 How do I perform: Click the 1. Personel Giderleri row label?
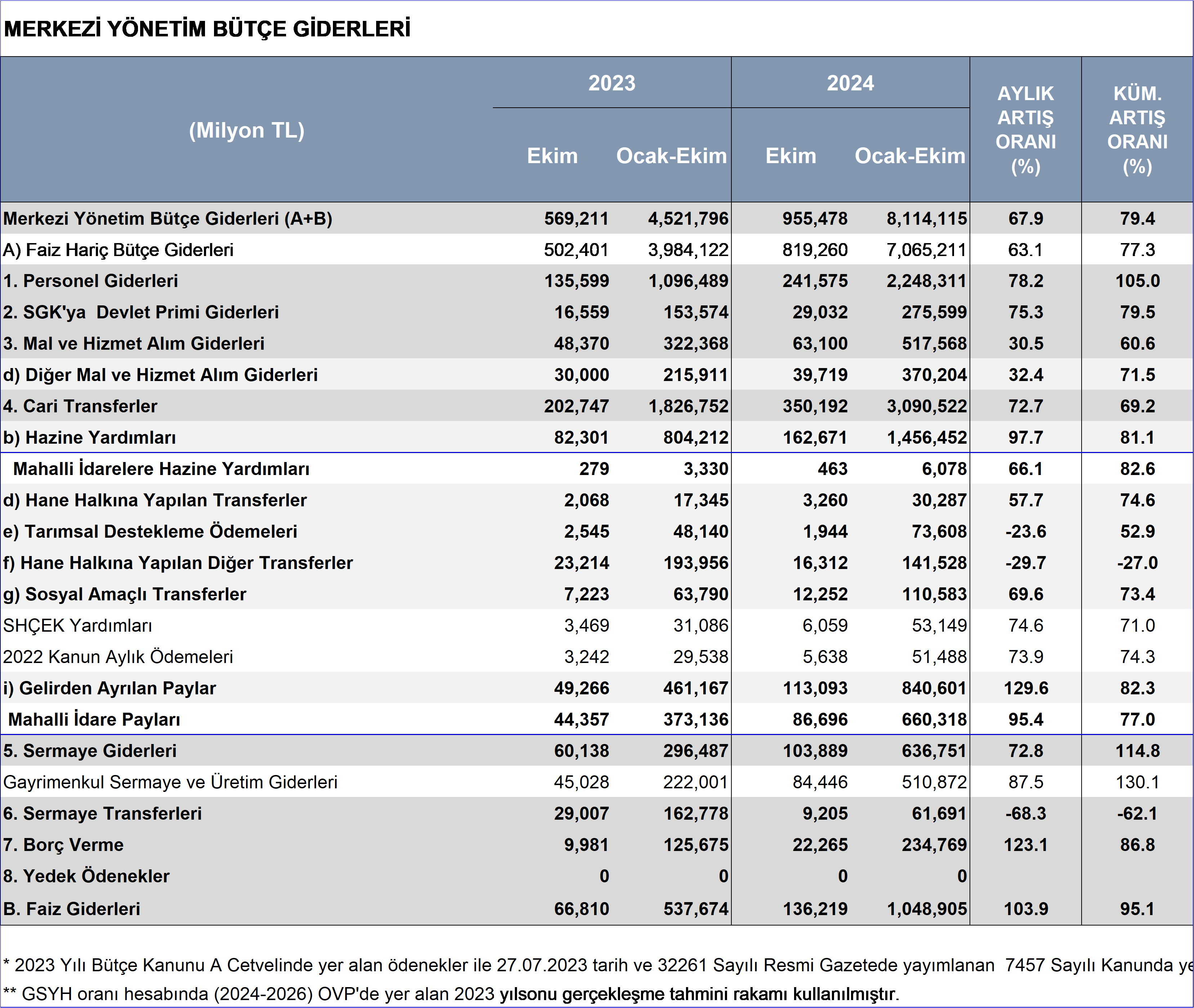pyautogui.click(x=90, y=281)
